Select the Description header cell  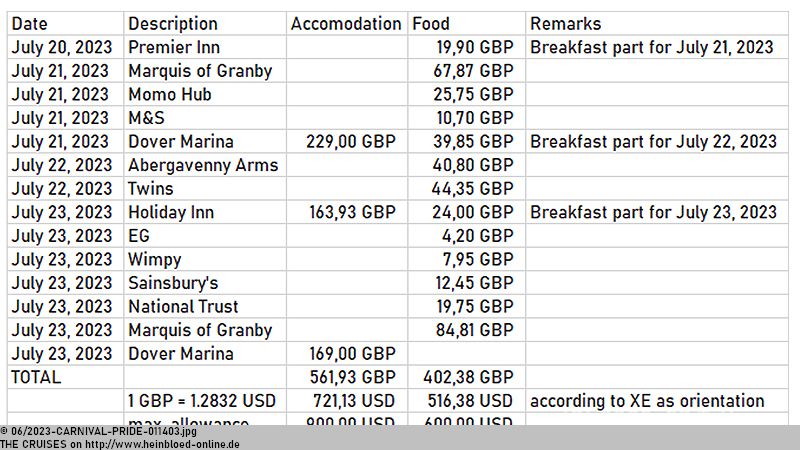tap(205, 23)
